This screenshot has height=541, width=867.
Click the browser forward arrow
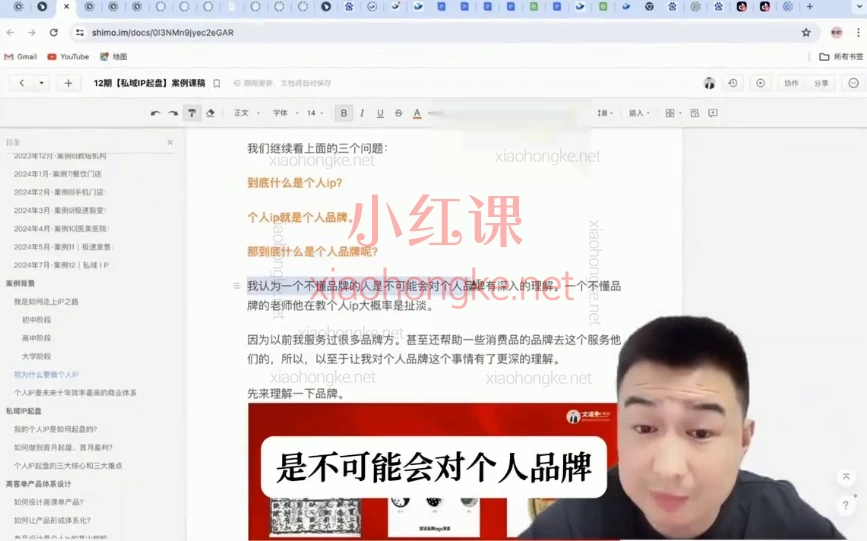32,33
